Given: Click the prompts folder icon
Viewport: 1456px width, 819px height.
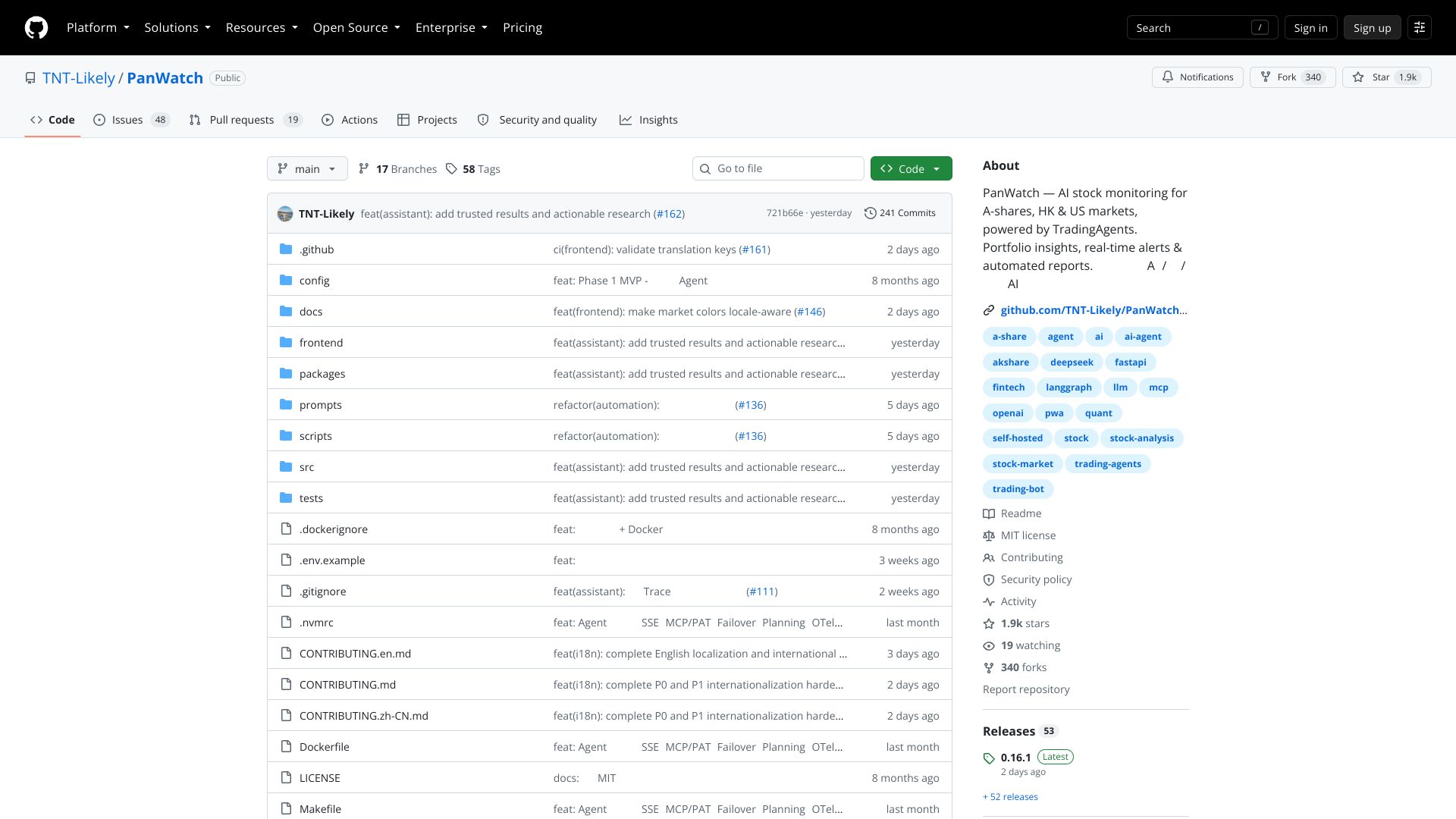Looking at the screenshot, I should 286,404.
